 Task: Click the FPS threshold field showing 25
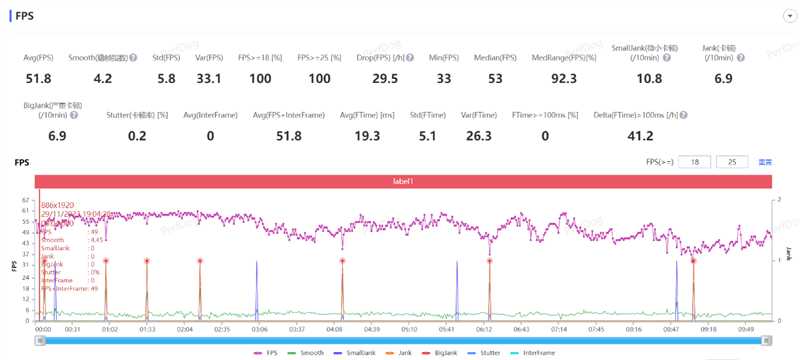733,162
